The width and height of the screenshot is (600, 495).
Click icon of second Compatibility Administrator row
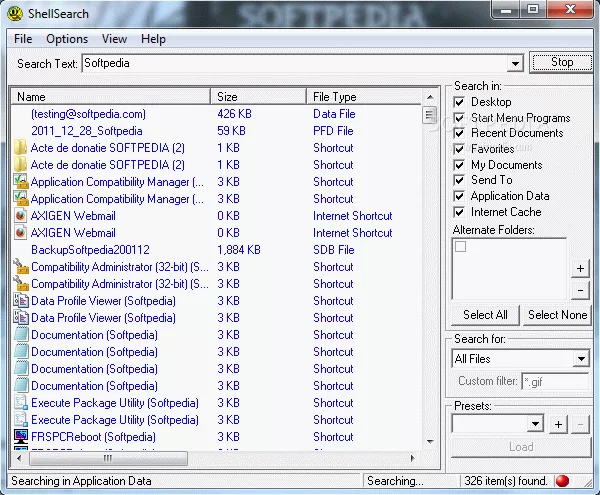click(x=21, y=283)
